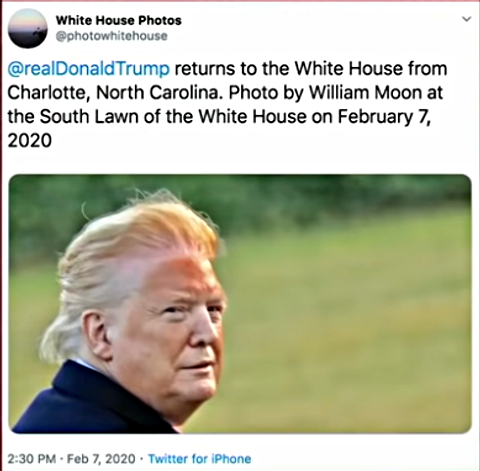
Task: Click the "Charlotte, North Carolina" text
Action: [x=113, y=93]
